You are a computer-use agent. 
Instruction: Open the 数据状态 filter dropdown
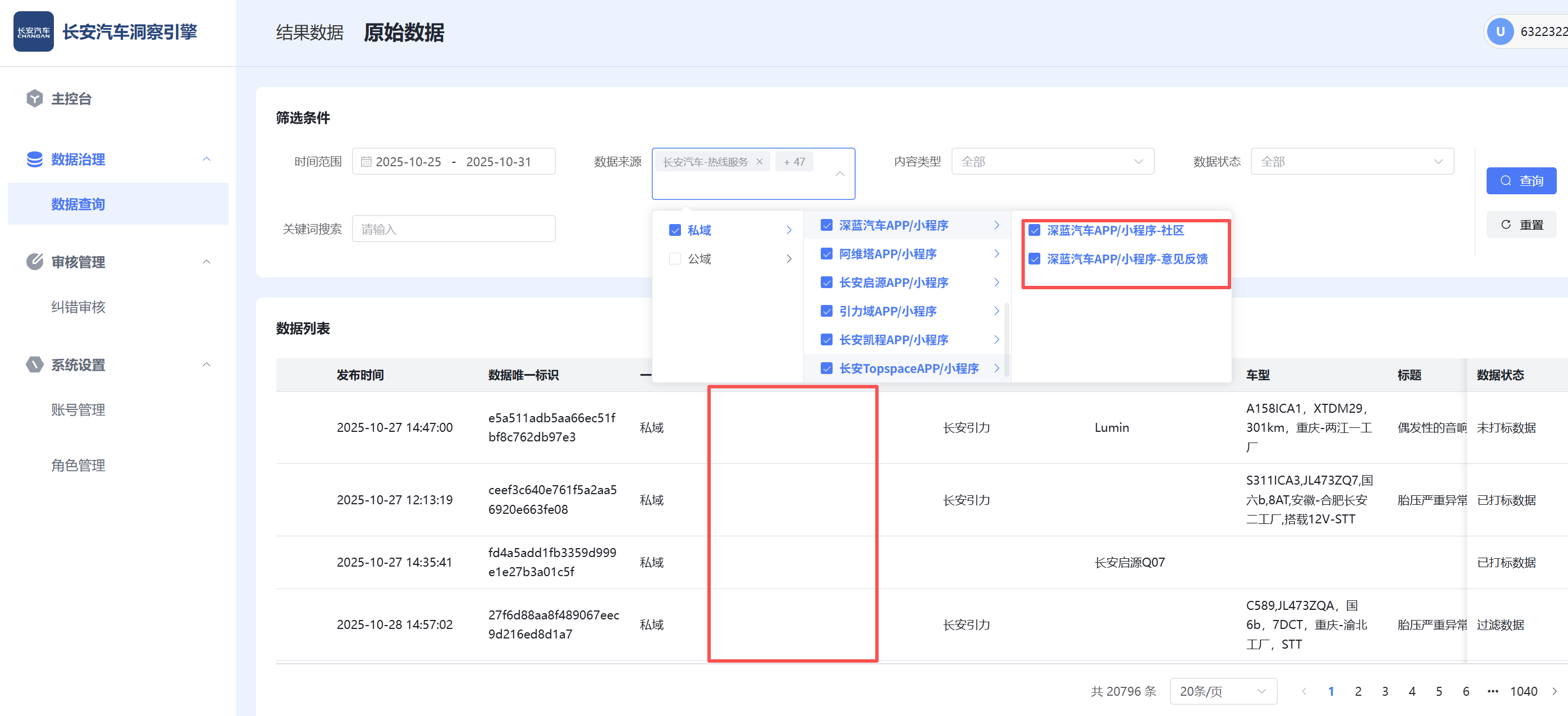click(x=1351, y=162)
